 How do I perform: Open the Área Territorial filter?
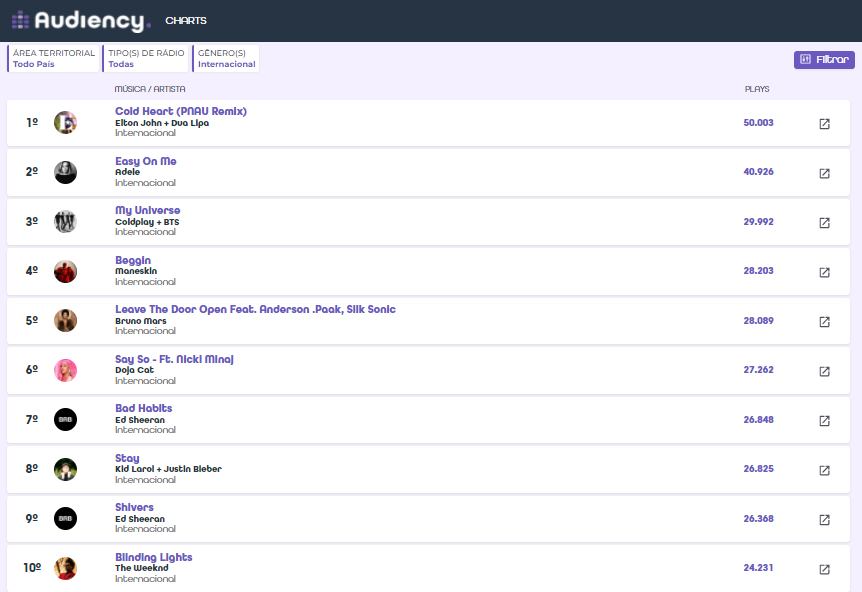(53, 58)
